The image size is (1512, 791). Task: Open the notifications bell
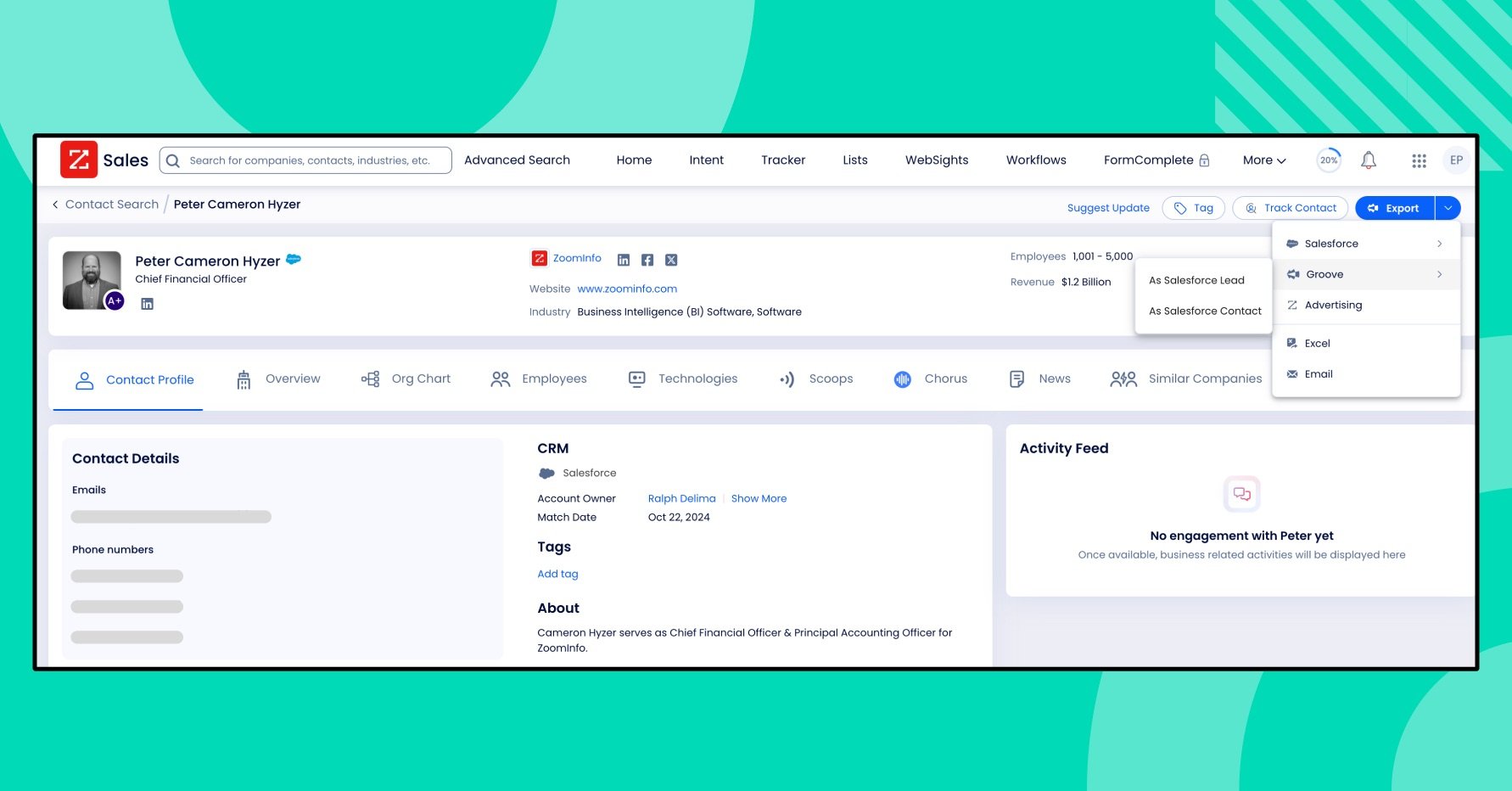pyautogui.click(x=1368, y=160)
